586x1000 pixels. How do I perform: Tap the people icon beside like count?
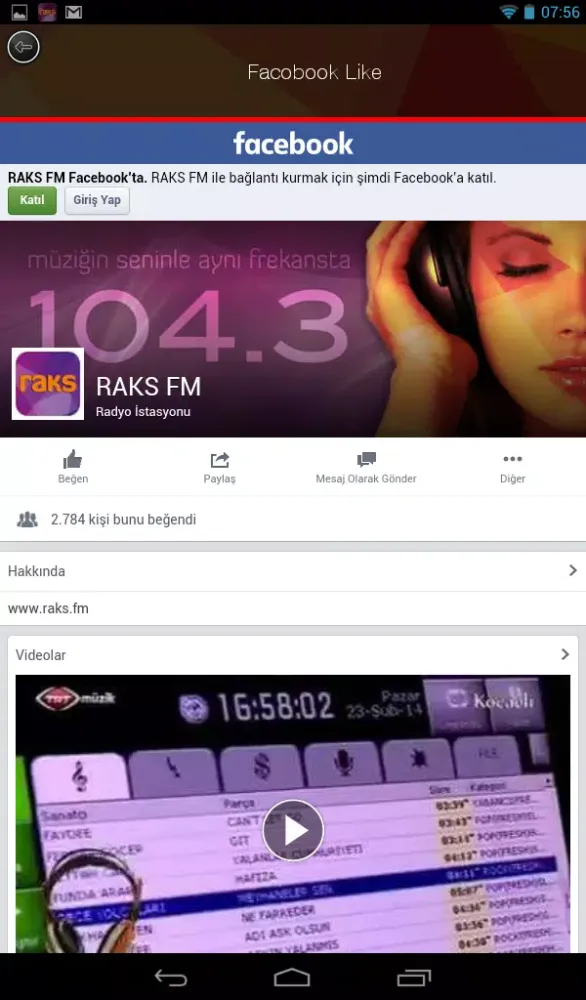point(27,520)
